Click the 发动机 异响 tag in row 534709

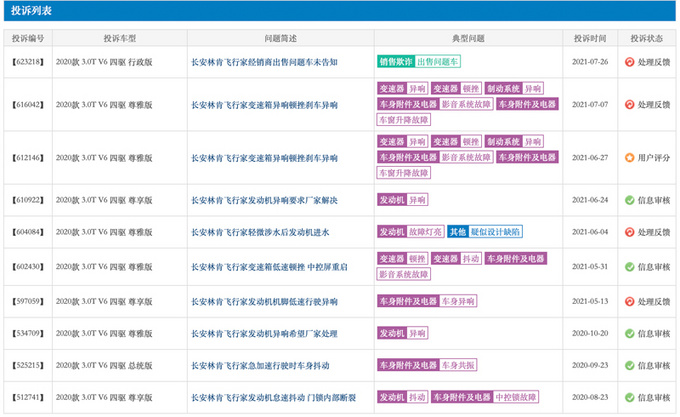click(402, 333)
